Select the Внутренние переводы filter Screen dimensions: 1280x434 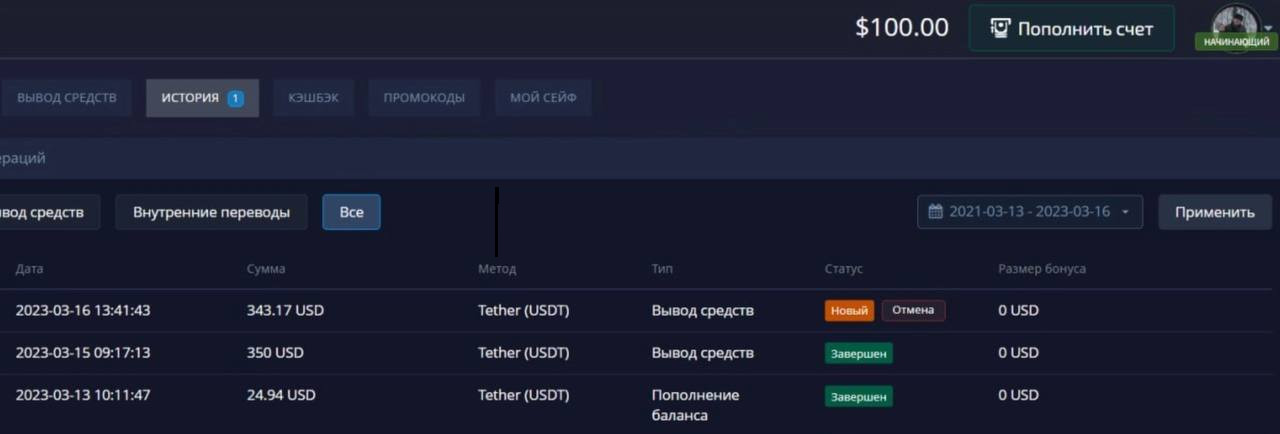(211, 212)
